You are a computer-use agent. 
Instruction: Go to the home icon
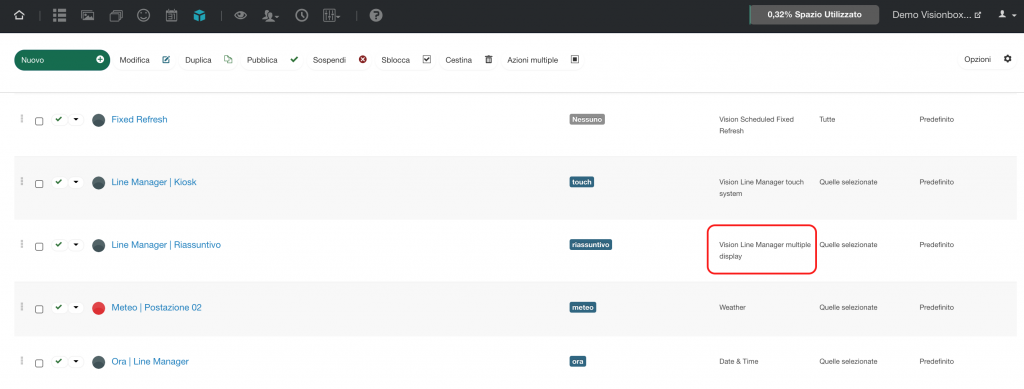tap(19, 16)
